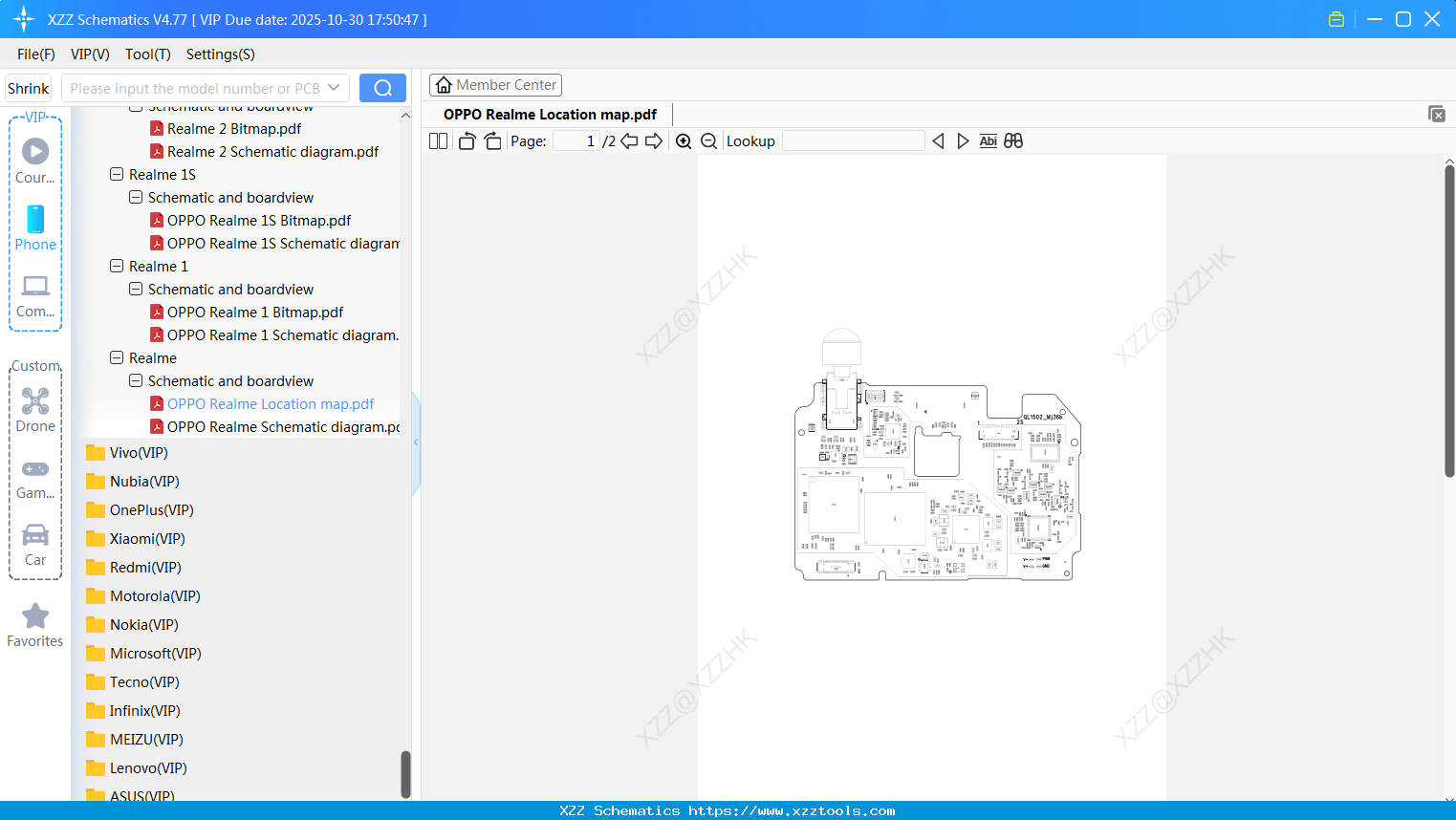The width and height of the screenshot is (1456, 820).
Task: Click the PDF viewer vertical scrollbar
Action: pos(1449,321)
